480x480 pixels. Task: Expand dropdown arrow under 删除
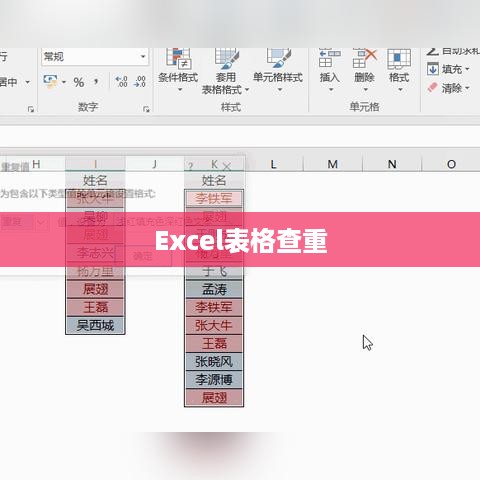(x=366, y=89)
